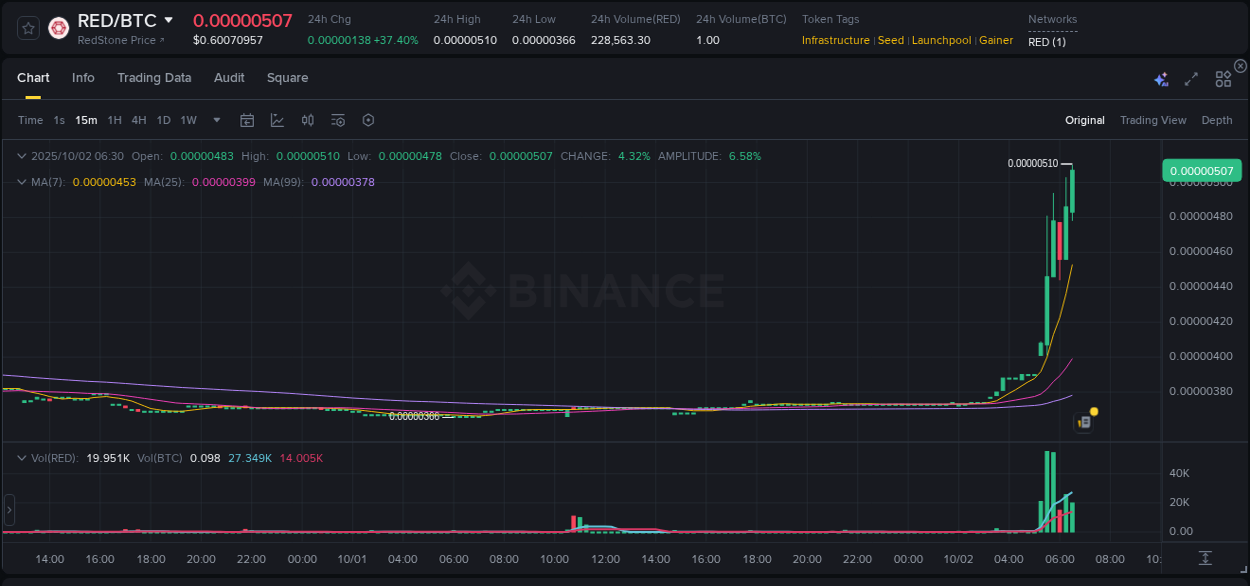
Task: Switch chart mode to Trading View
Action: 1152,120
